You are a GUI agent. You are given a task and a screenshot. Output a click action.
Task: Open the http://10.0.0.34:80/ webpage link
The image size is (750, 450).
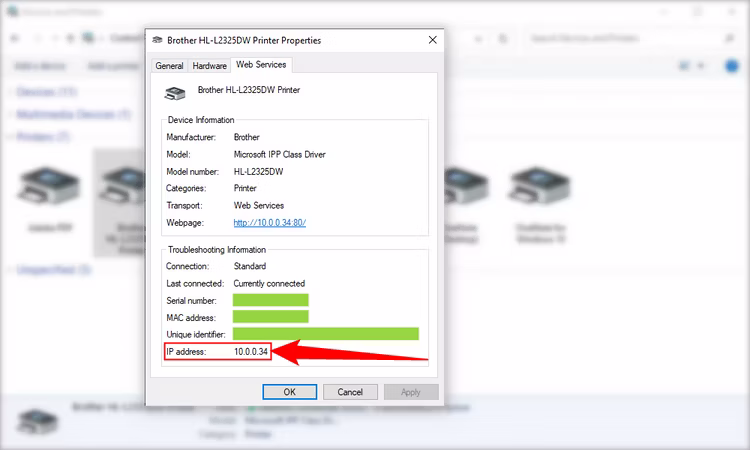point(270,222)
